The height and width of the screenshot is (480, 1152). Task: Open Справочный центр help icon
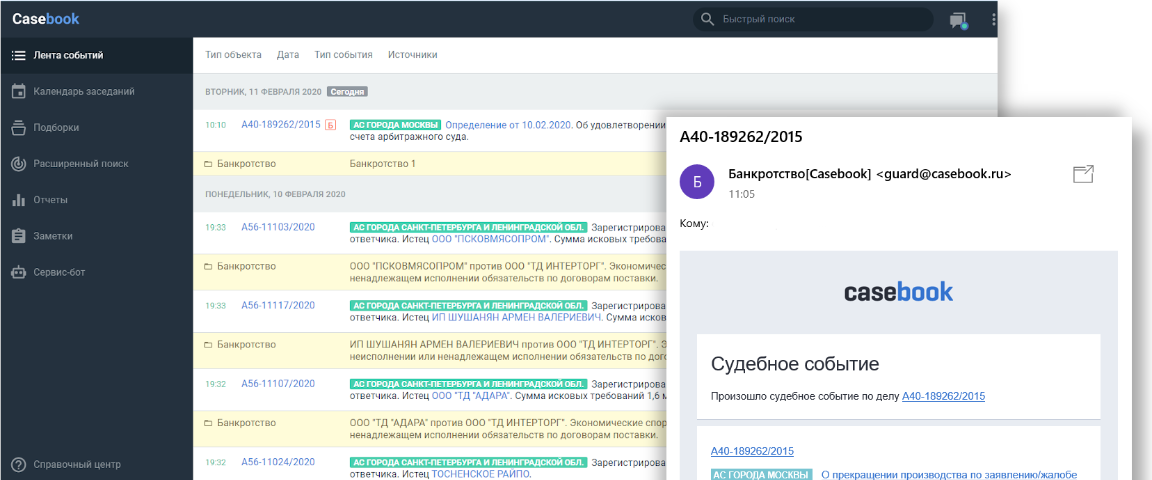[x=19, y=465]
